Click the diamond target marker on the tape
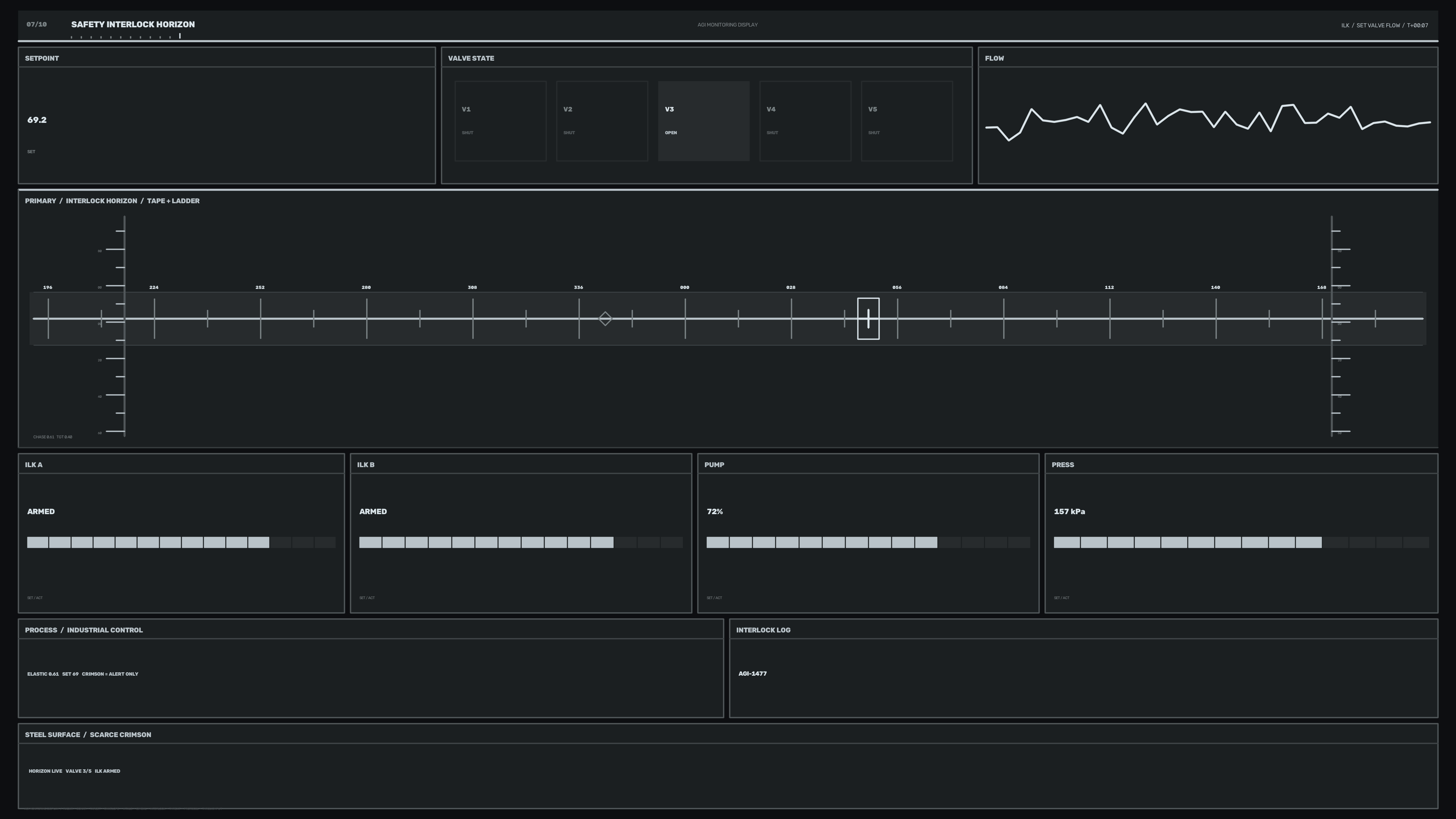The width and height of the screenshot is (1456, 819). click(605, 319)
